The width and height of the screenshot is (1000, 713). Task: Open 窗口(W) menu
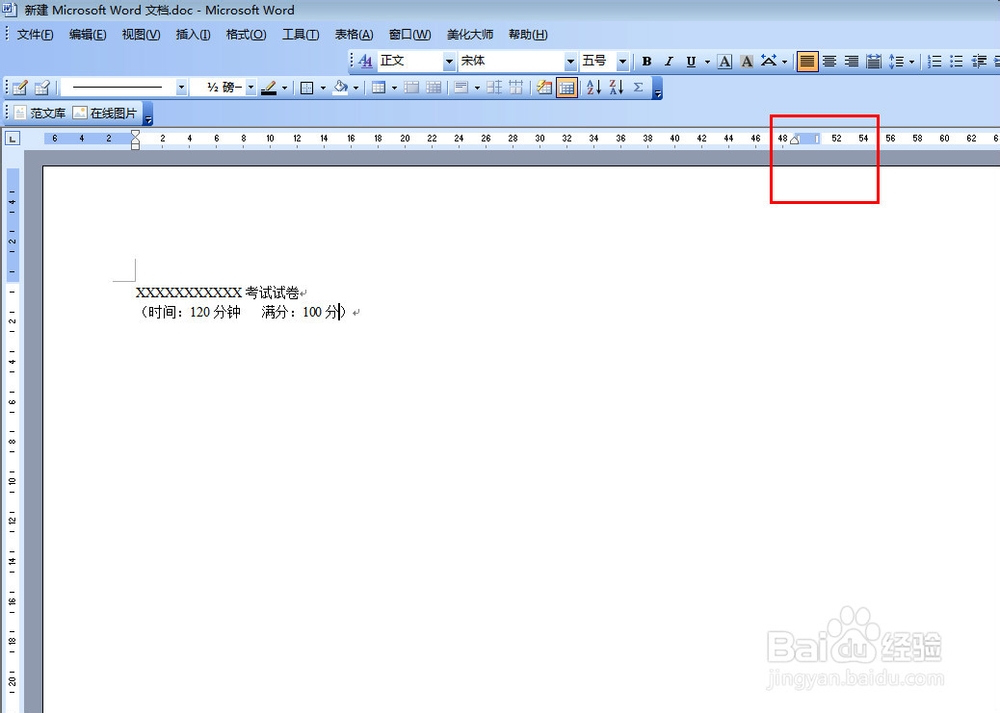click(x=410, y=34)
